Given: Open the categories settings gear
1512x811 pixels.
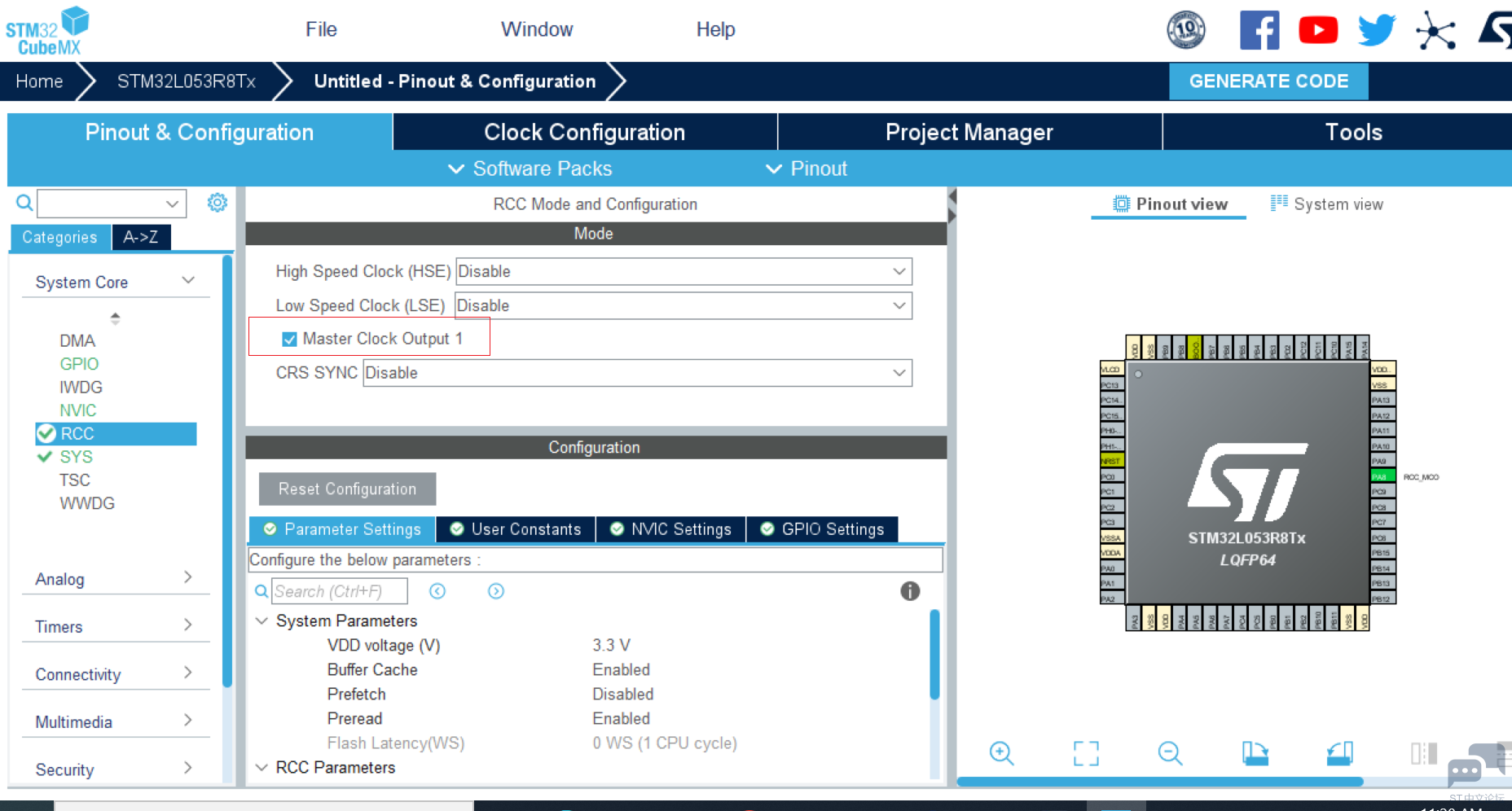Looking at the screenshot, I should pos(218,202).
